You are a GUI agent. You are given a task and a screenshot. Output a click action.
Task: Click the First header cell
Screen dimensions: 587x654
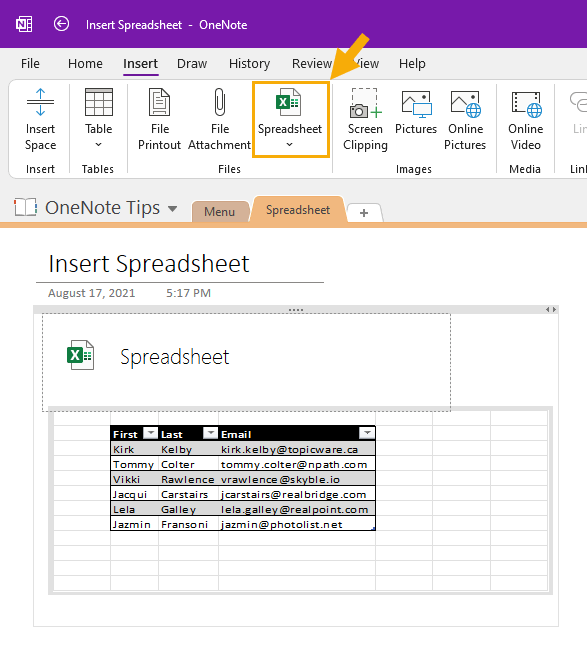pyautogui.click(x=134, y=433)
